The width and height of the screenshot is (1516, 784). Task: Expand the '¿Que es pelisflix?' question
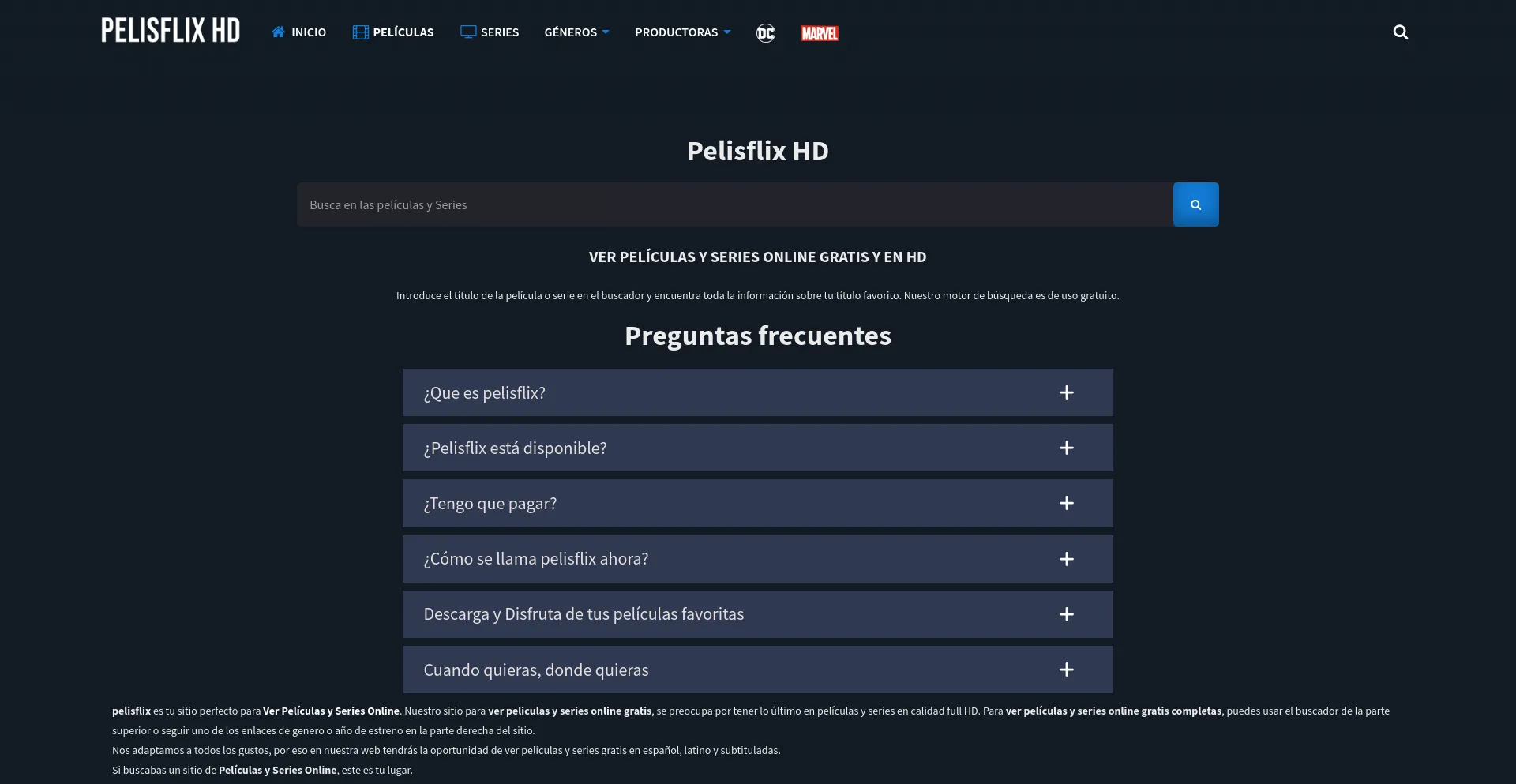tap(758, 392)
